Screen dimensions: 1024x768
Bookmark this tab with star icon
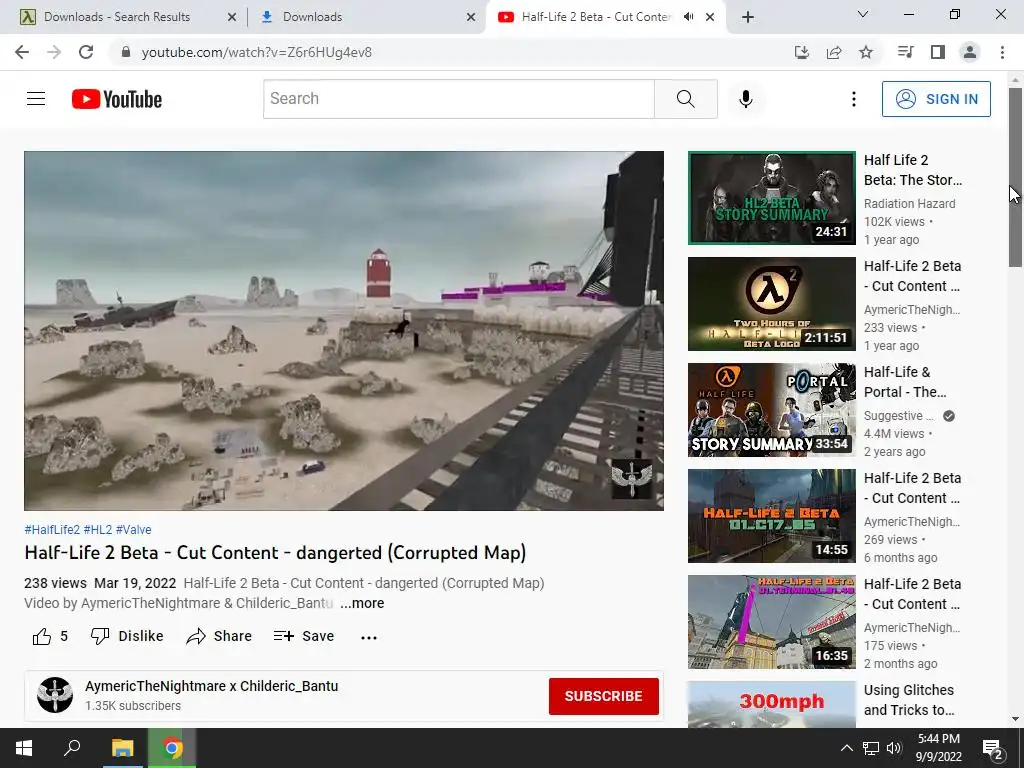click(x=866, y=52)
